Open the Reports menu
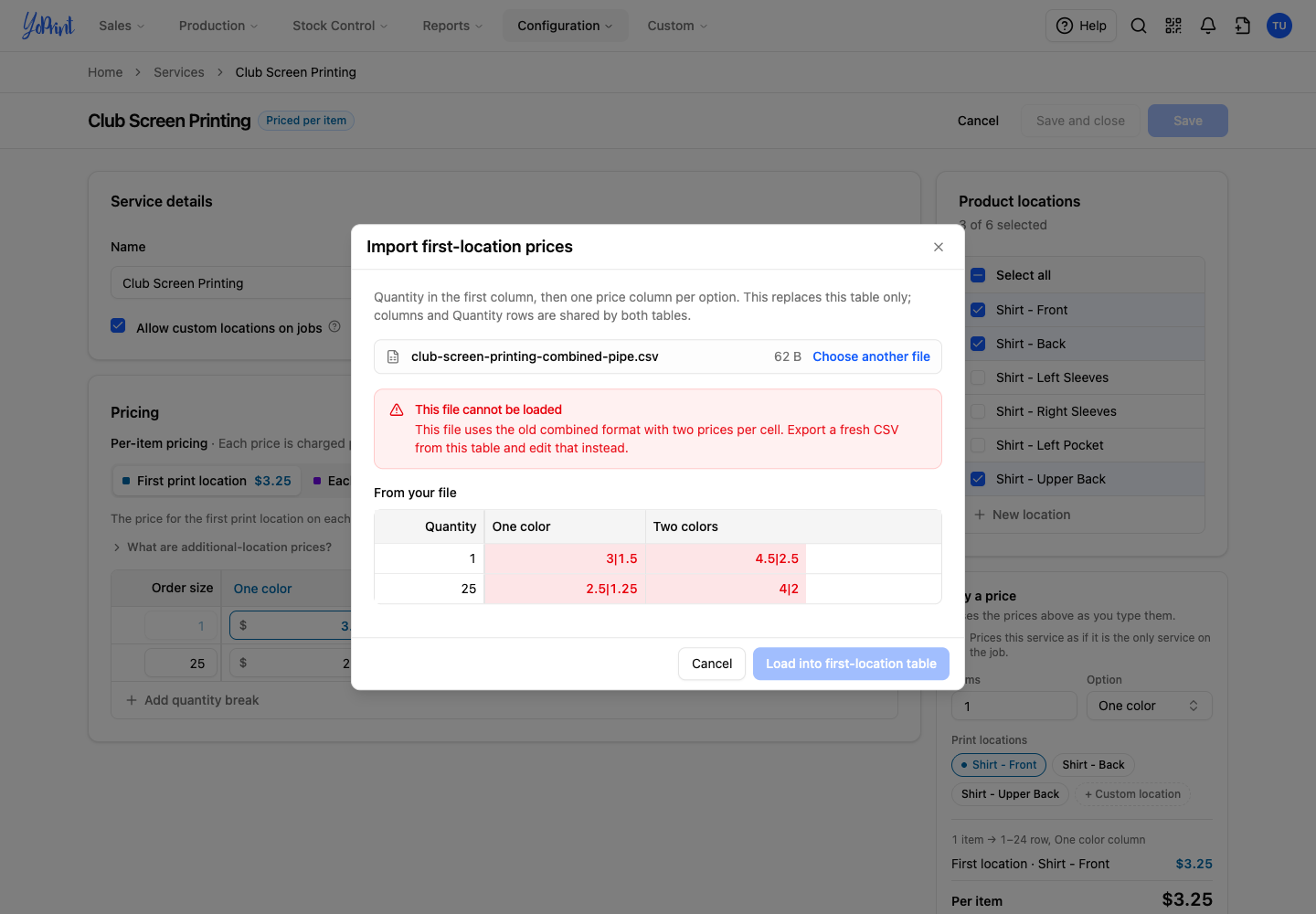The height and width of the screenshot is (914, 1316). [452, 26]
